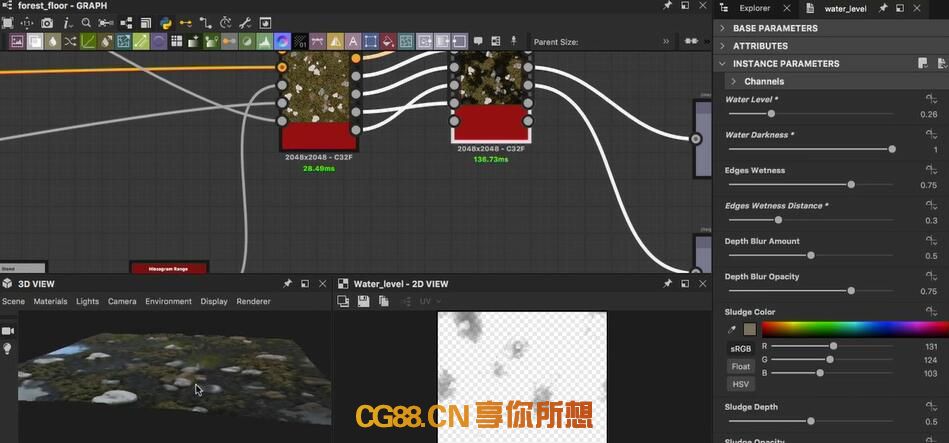Image resolution: width=949 pixels, height=443 pixels.
Task: Add a comment using speech bubble icon
Action: pyautogui.click(x=478, y=41)
